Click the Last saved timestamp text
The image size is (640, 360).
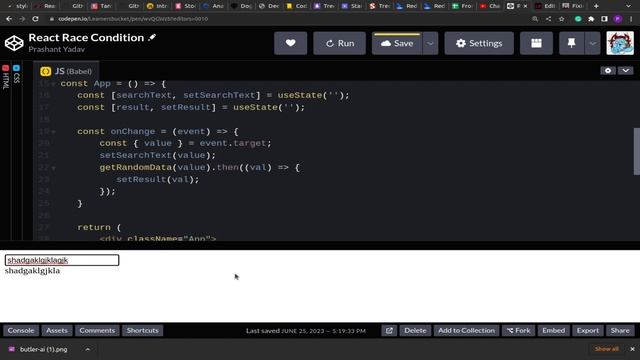click(x=306, y=331)
